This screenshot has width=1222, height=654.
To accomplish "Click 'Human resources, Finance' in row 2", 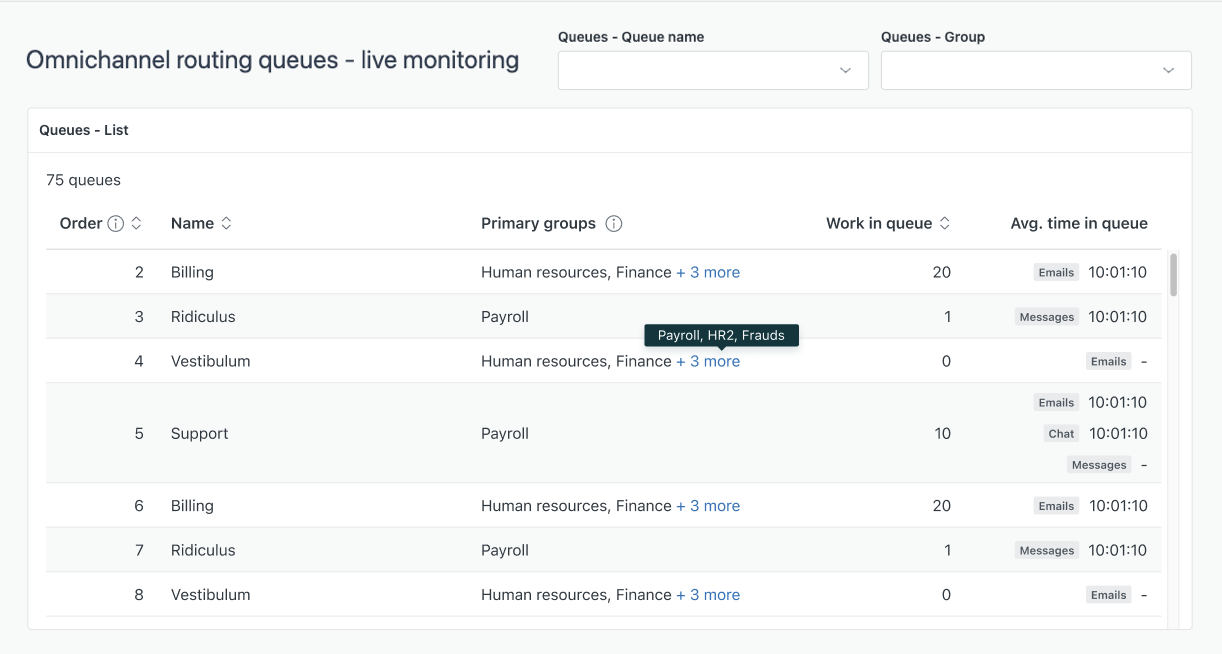I will coord(576,272).
